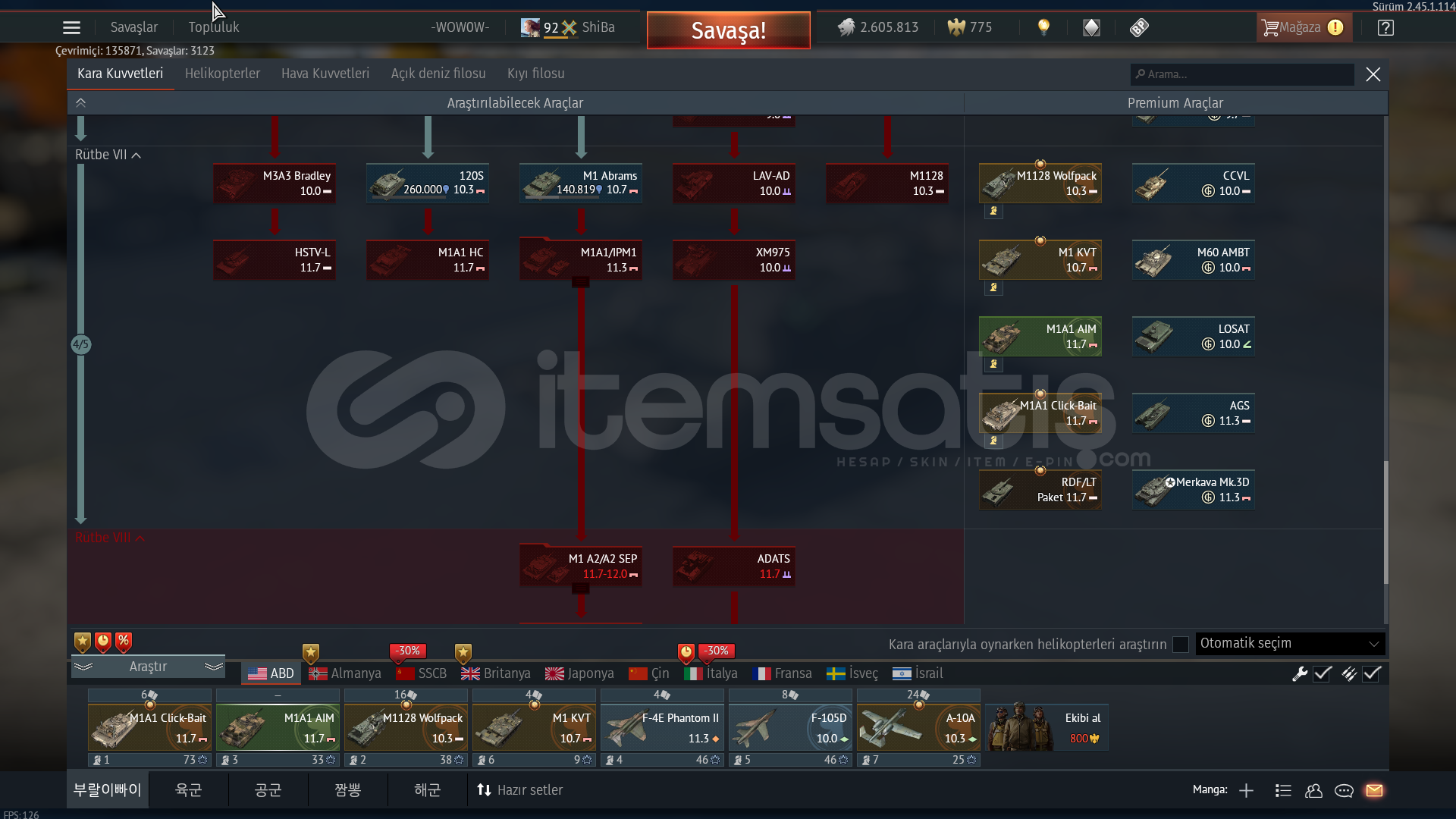Open the chat bubble icon

click(x=1344, y=790)
